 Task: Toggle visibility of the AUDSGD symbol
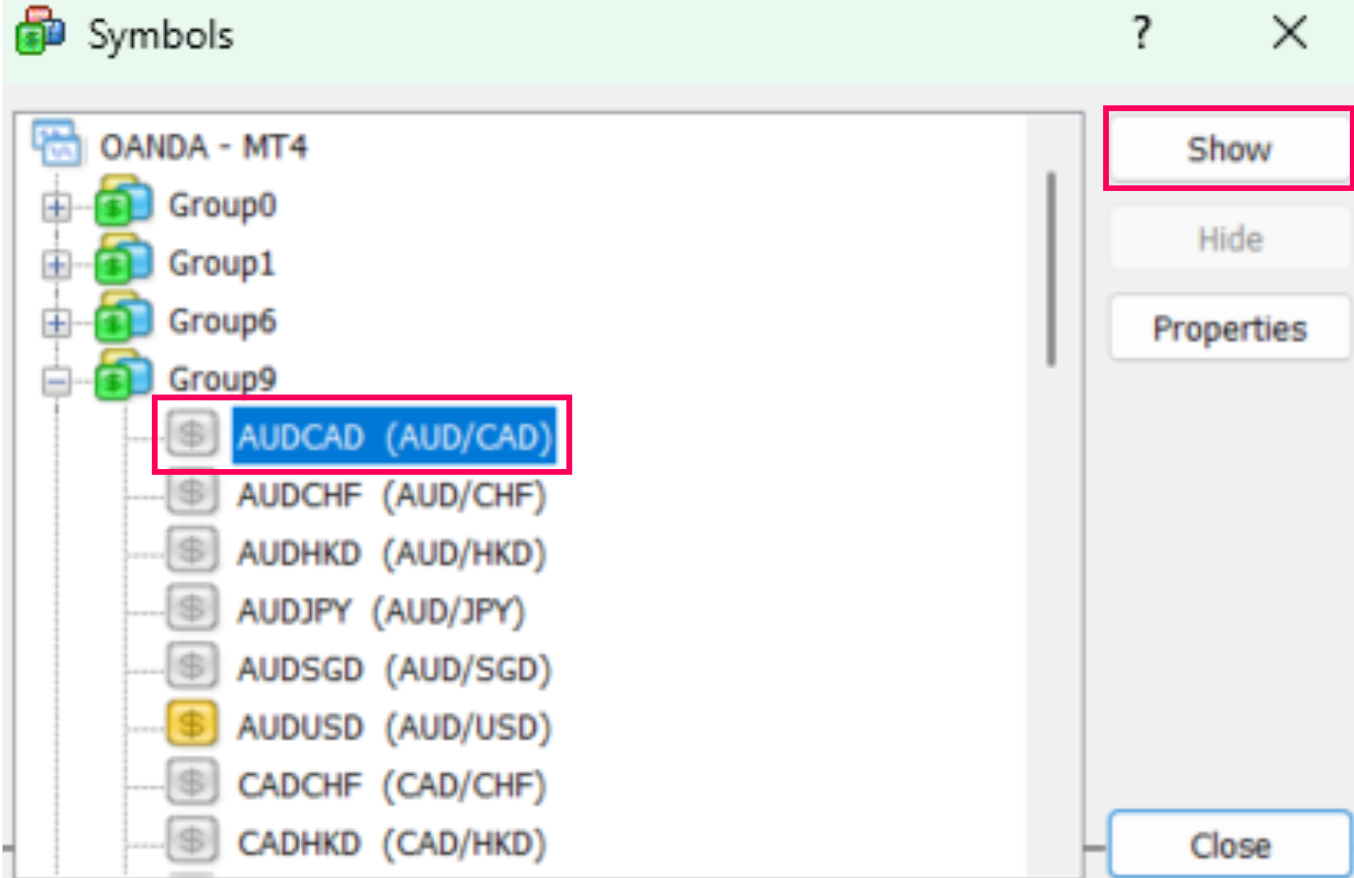click(191, 666)
